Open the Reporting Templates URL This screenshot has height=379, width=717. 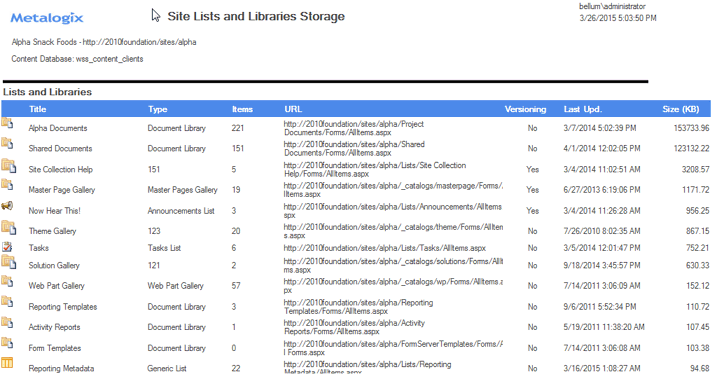(x=358, y=307)
